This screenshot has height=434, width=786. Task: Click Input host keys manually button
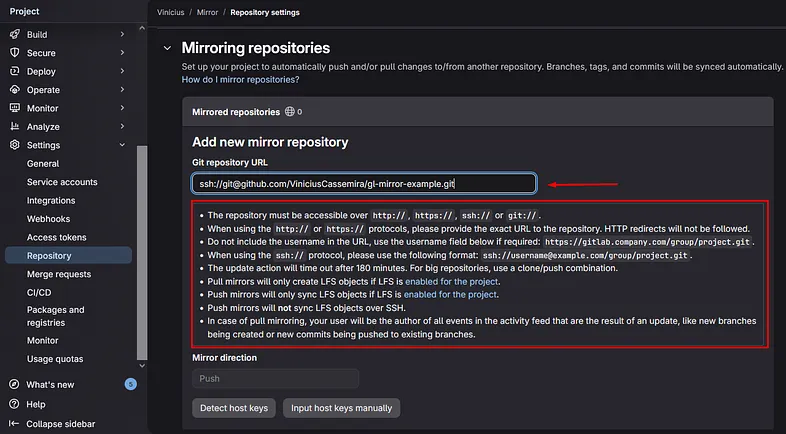pos(341,408)
